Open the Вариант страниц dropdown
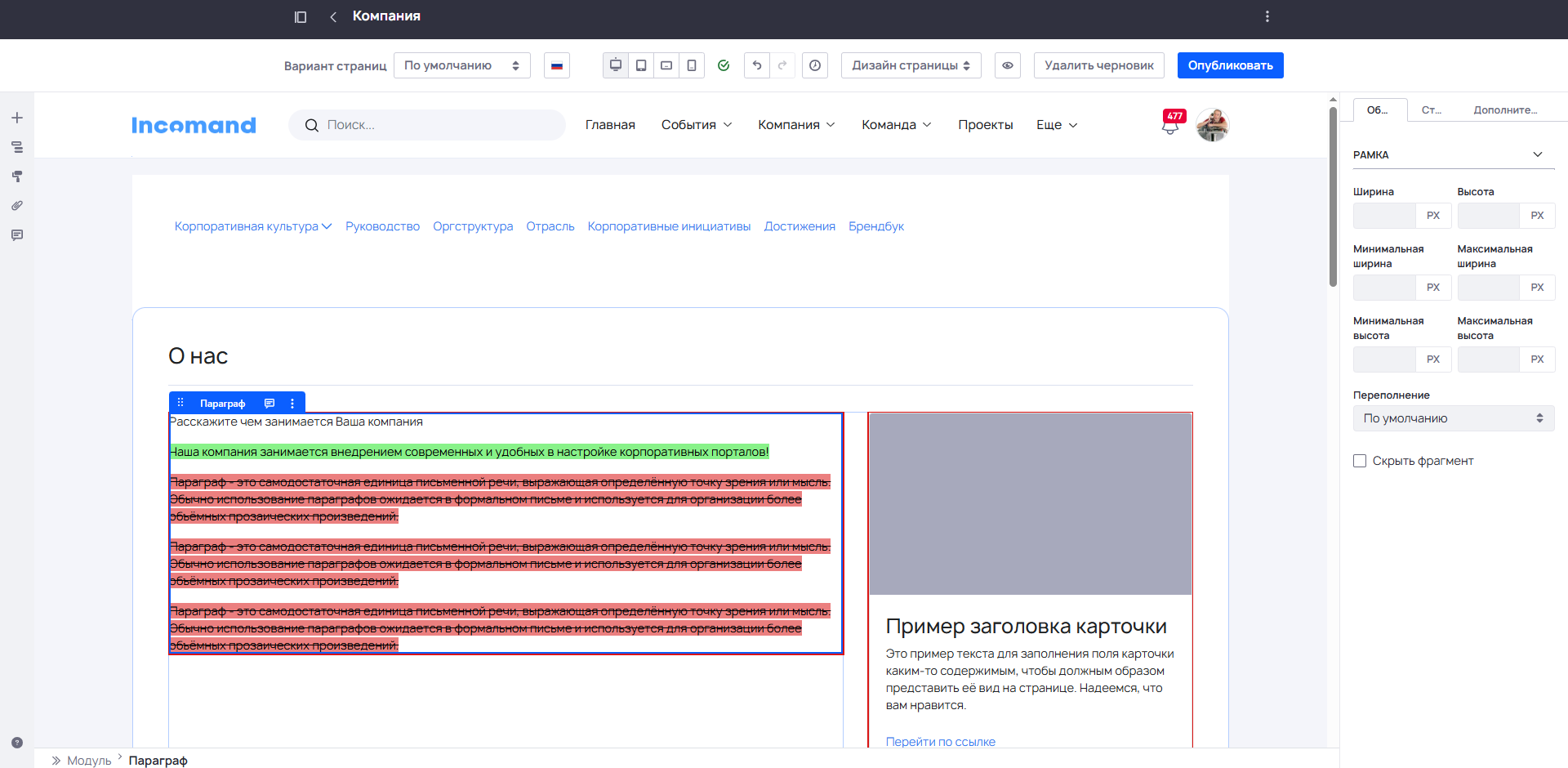 coord(461,65)
